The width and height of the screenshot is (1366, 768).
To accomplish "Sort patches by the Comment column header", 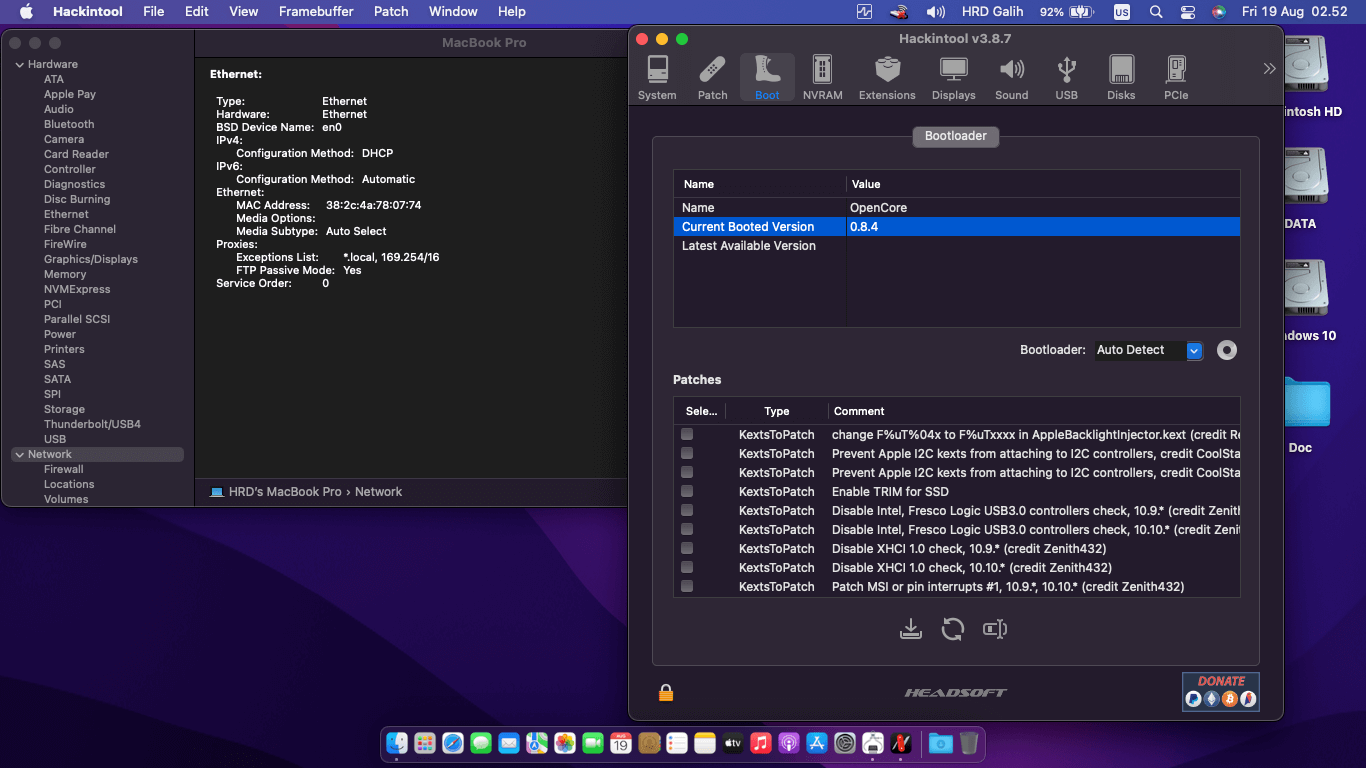I will coord(1035,411).
